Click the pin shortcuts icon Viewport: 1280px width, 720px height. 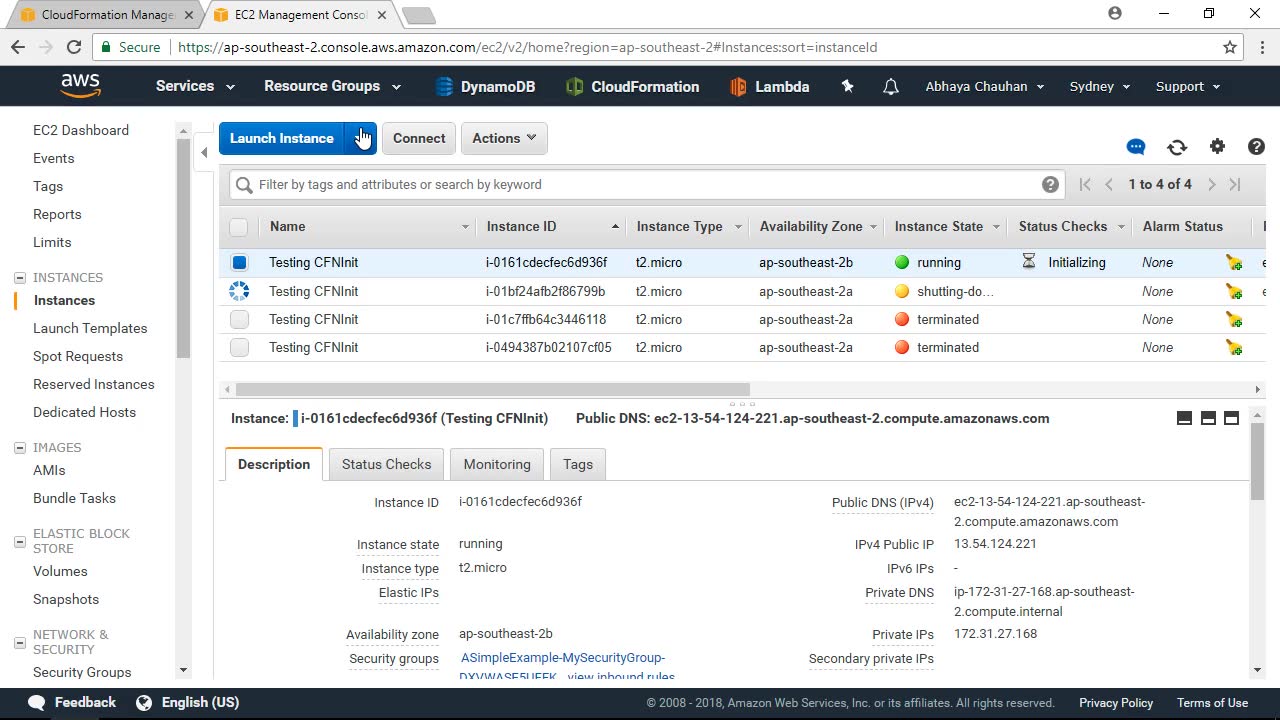pos(848,87)
